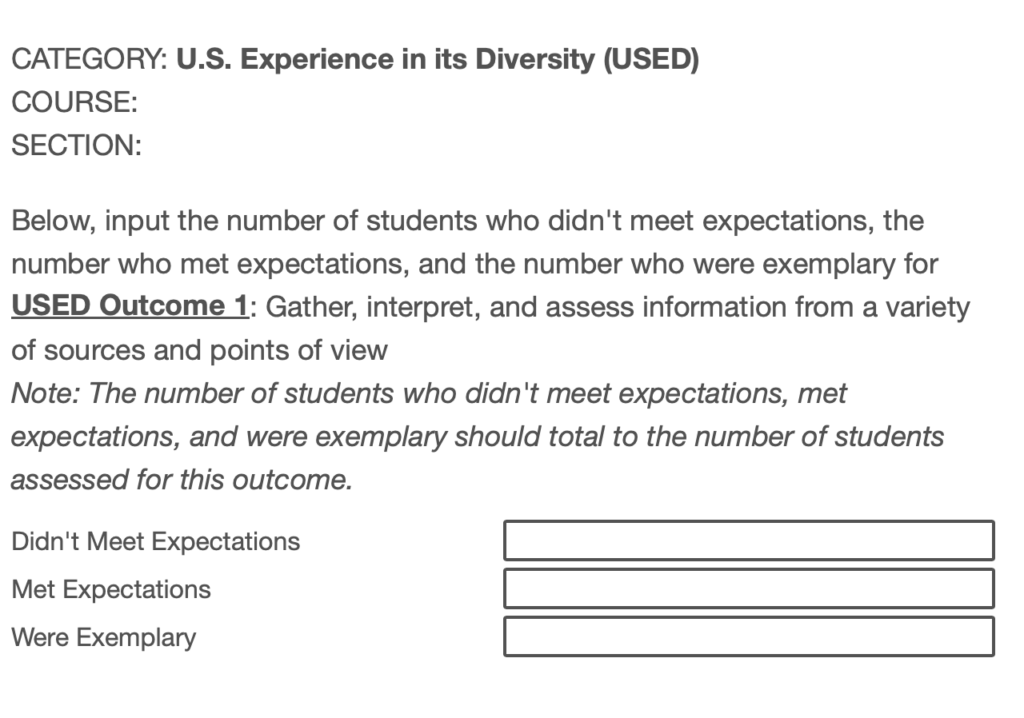Click the CATEGORY heading label
This screenshot has height=718, width=1024.
coord(89,60)
